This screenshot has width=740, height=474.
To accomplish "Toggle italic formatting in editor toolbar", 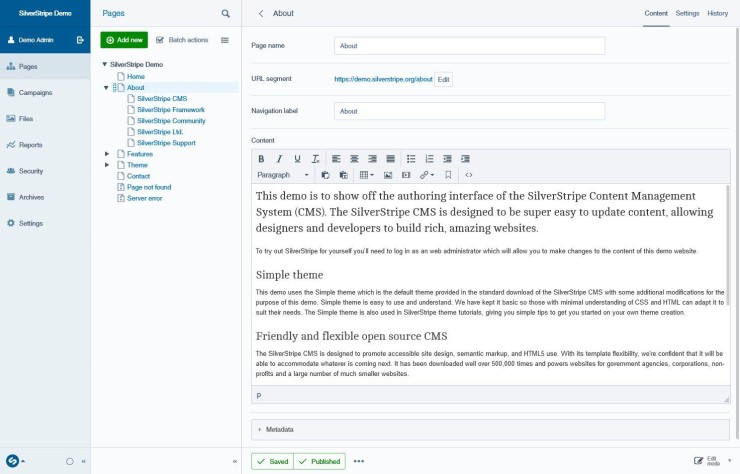I will click(279, 159).
